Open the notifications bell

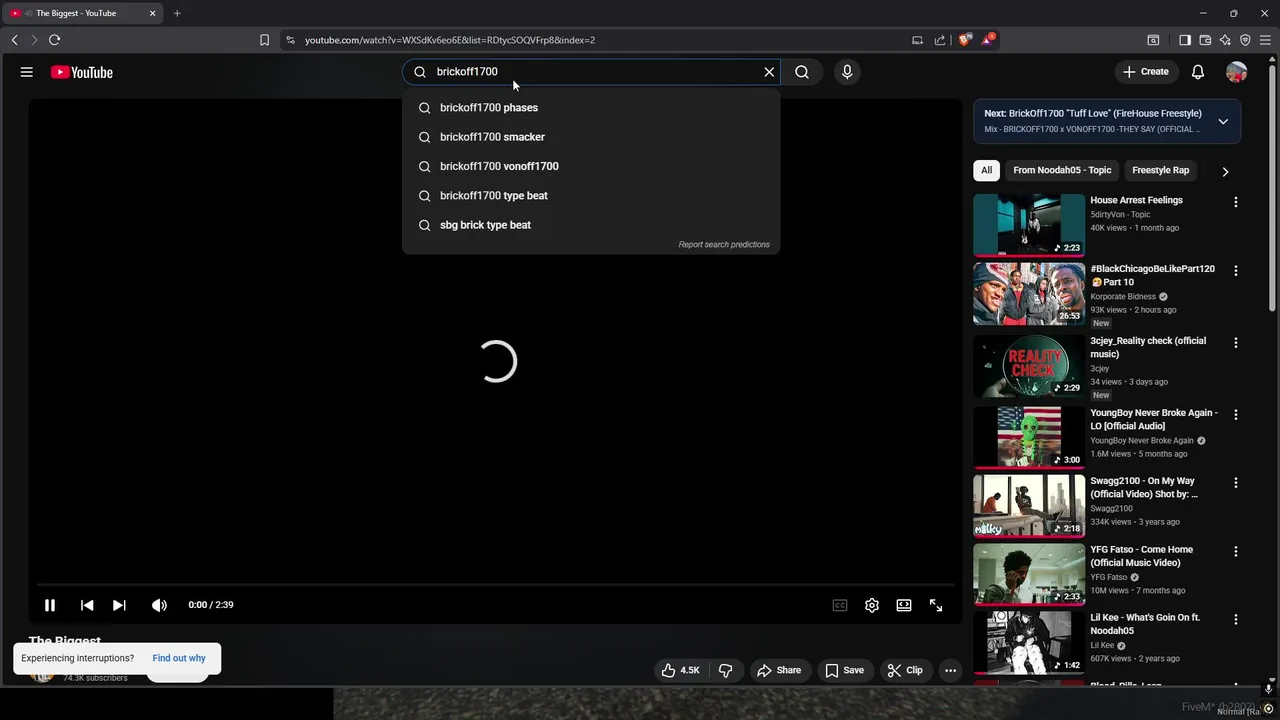coord(1198,72)
